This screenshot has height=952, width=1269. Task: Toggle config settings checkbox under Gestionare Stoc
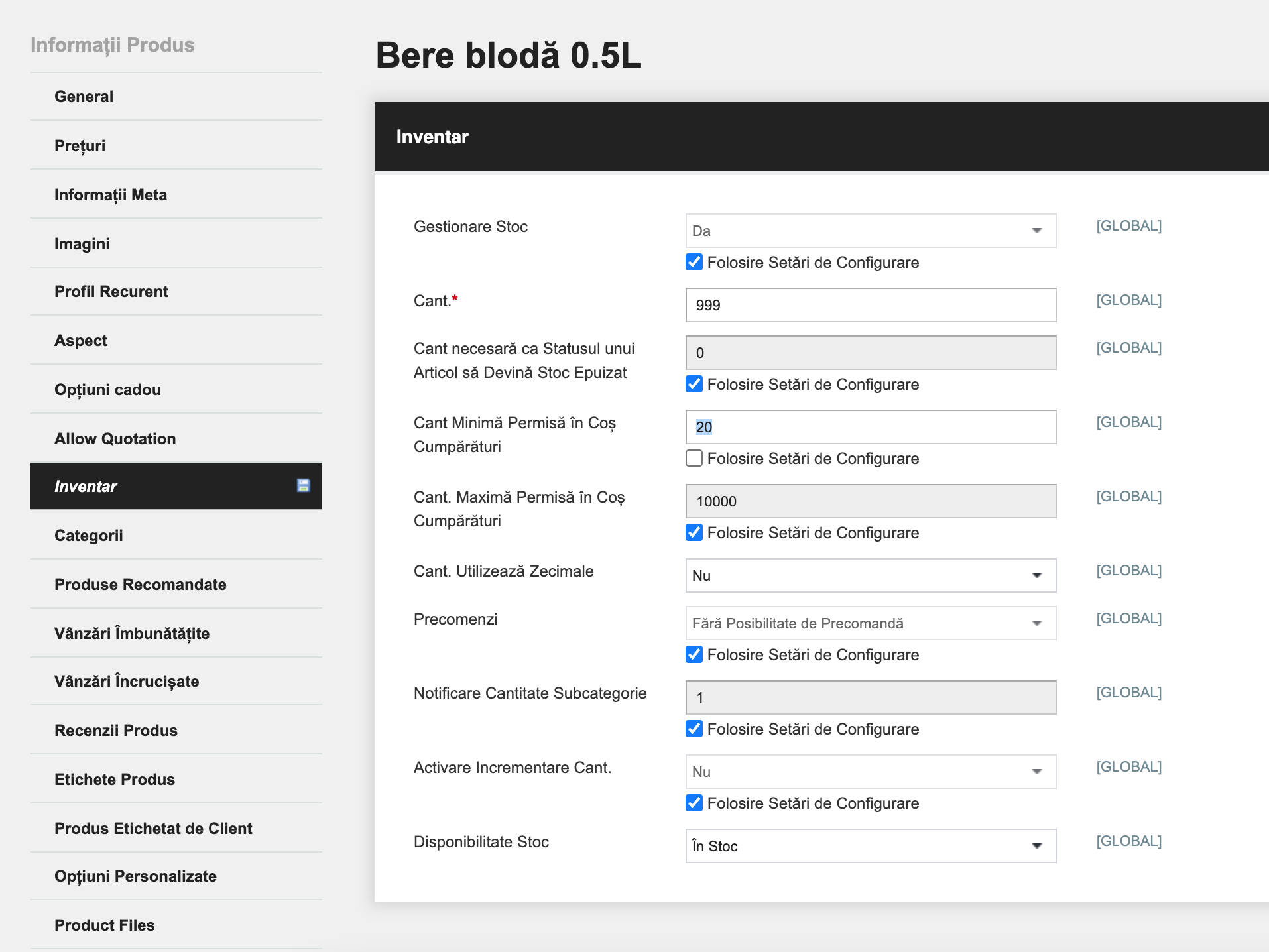(x=694, y=262)
